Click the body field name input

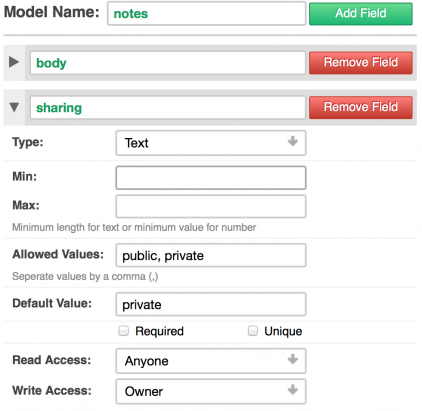coord(168,63)
